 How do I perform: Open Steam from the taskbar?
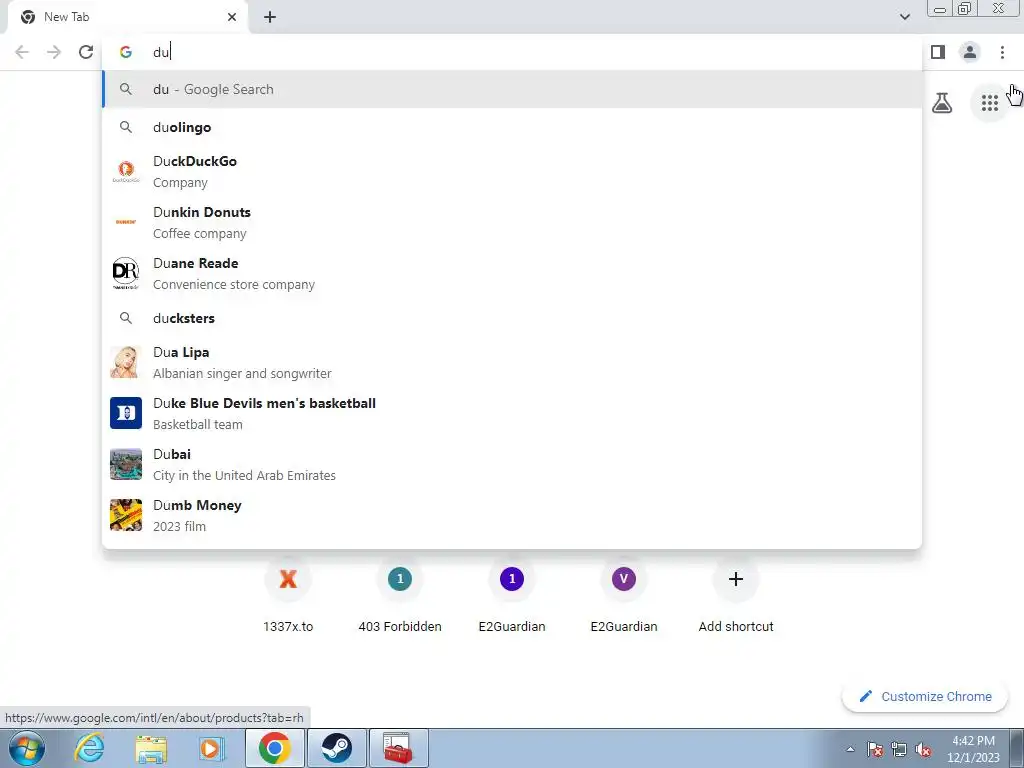tap(336, 748)
